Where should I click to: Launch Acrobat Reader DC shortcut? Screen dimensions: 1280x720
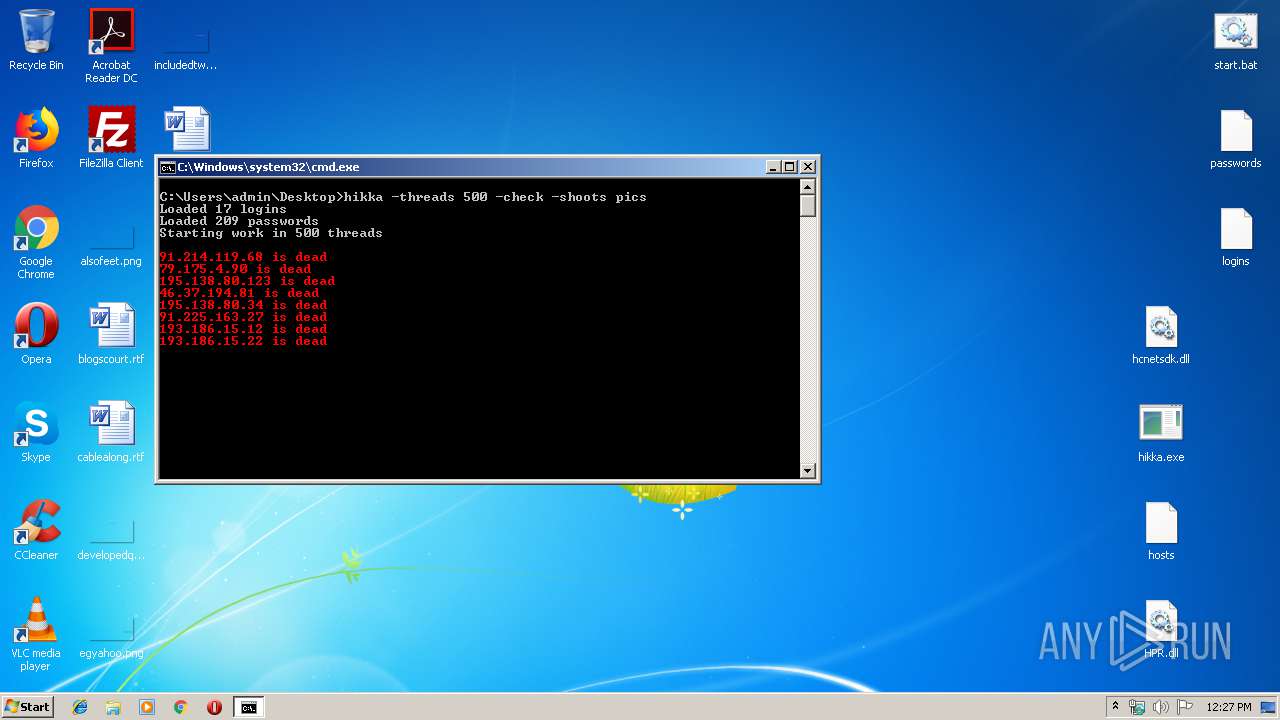111,45
